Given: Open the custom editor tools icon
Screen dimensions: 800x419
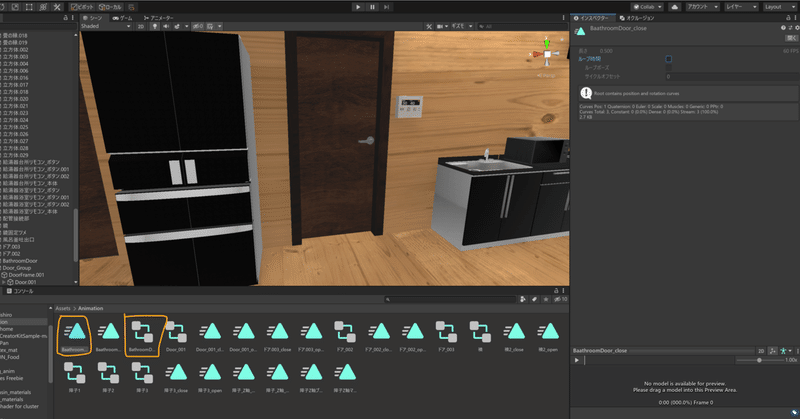Looking at the screenshot, I should 57,7.
